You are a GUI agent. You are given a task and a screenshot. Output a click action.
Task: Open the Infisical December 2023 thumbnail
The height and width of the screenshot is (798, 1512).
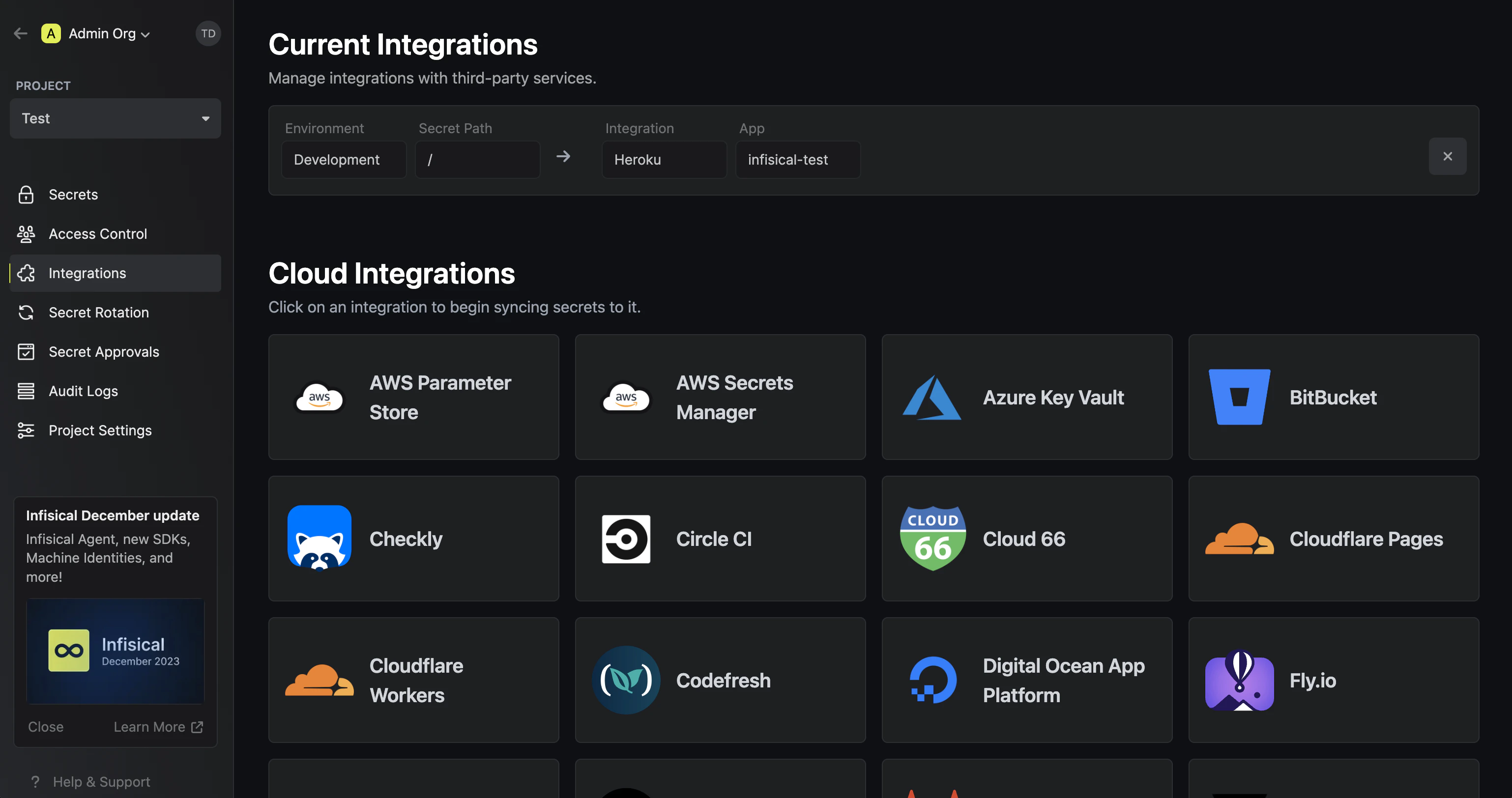pos(116,651)
